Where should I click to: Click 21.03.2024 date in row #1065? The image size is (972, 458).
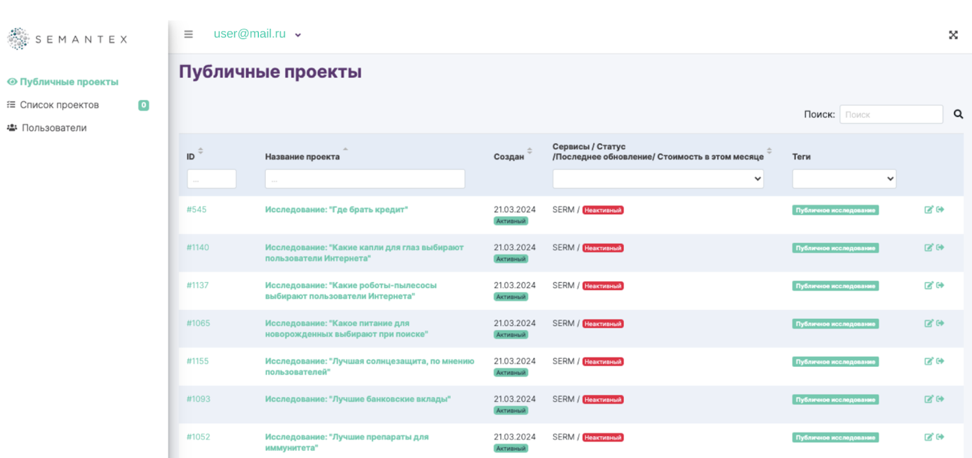(515, 323)
